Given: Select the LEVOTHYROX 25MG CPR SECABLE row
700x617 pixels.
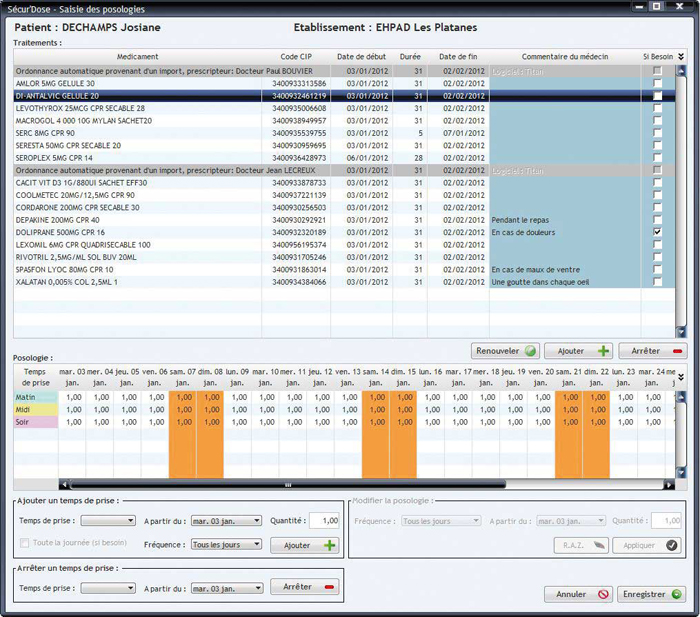Looking at the screenshot, I should click(x=138, y=108).
